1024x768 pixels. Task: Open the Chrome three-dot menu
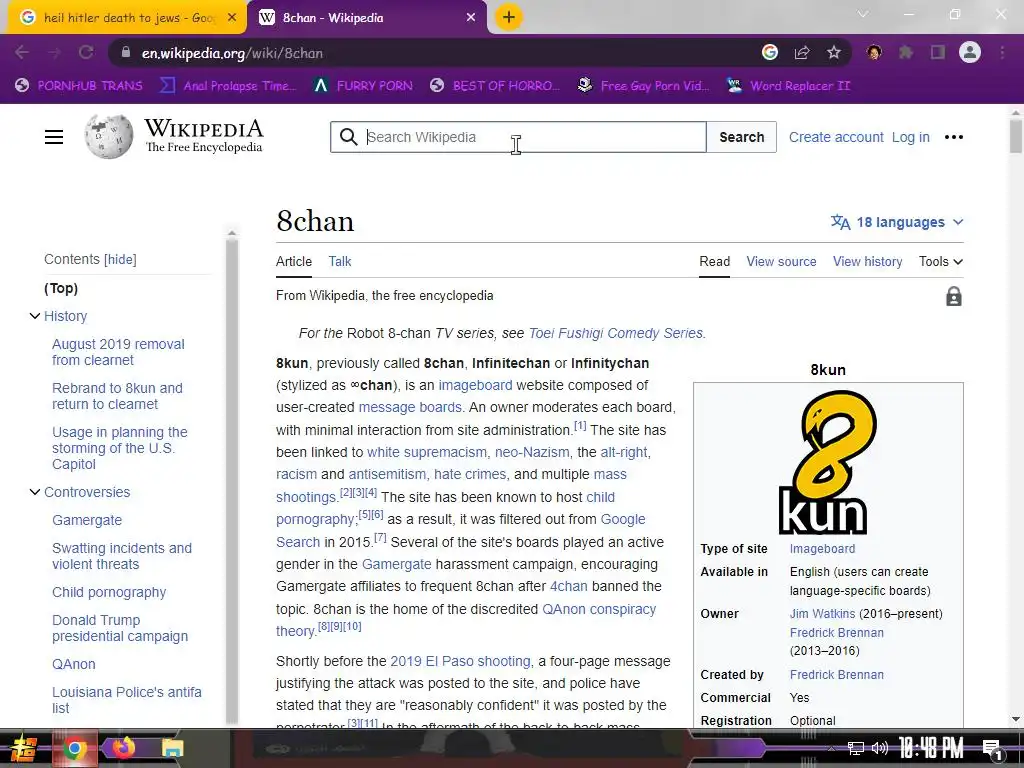tap(1002, 53)
